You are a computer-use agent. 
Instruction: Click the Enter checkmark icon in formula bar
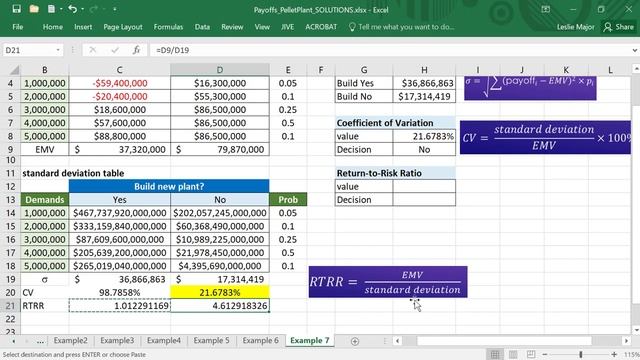click(x=115, y=50)
